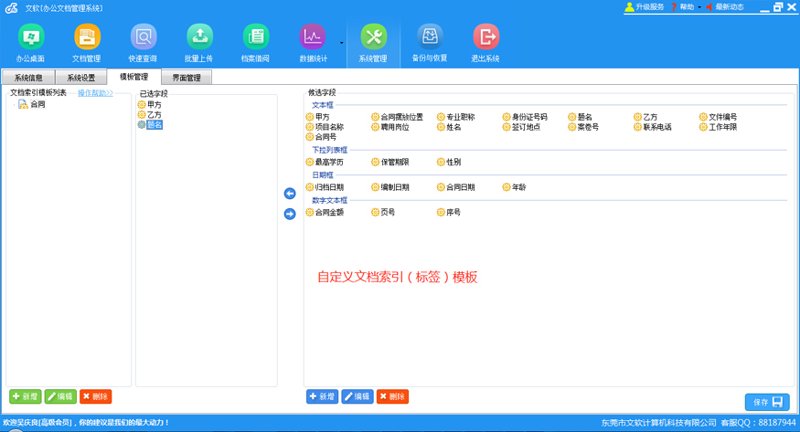Pick 保管期限 under 下拉列表框
The image size is (800, 432).
(x=390, y=162)
